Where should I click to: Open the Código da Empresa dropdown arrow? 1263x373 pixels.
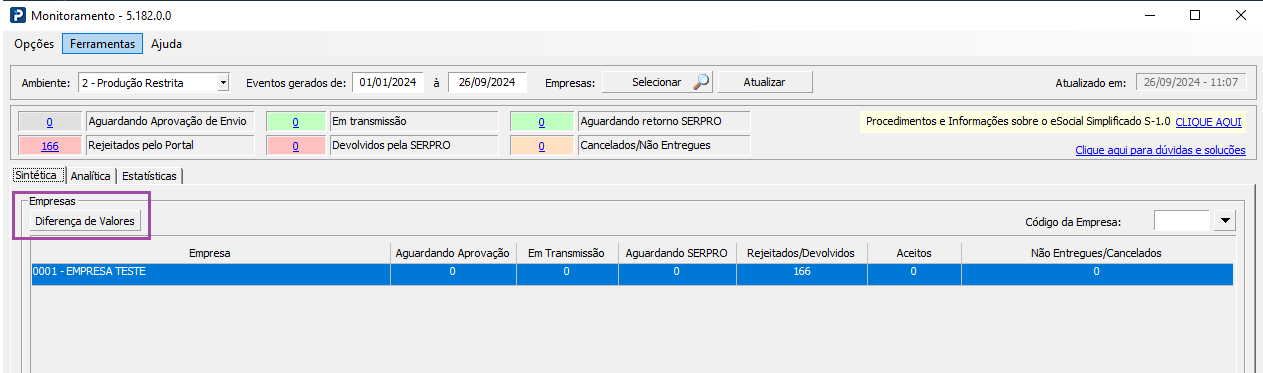[1225, 220]
